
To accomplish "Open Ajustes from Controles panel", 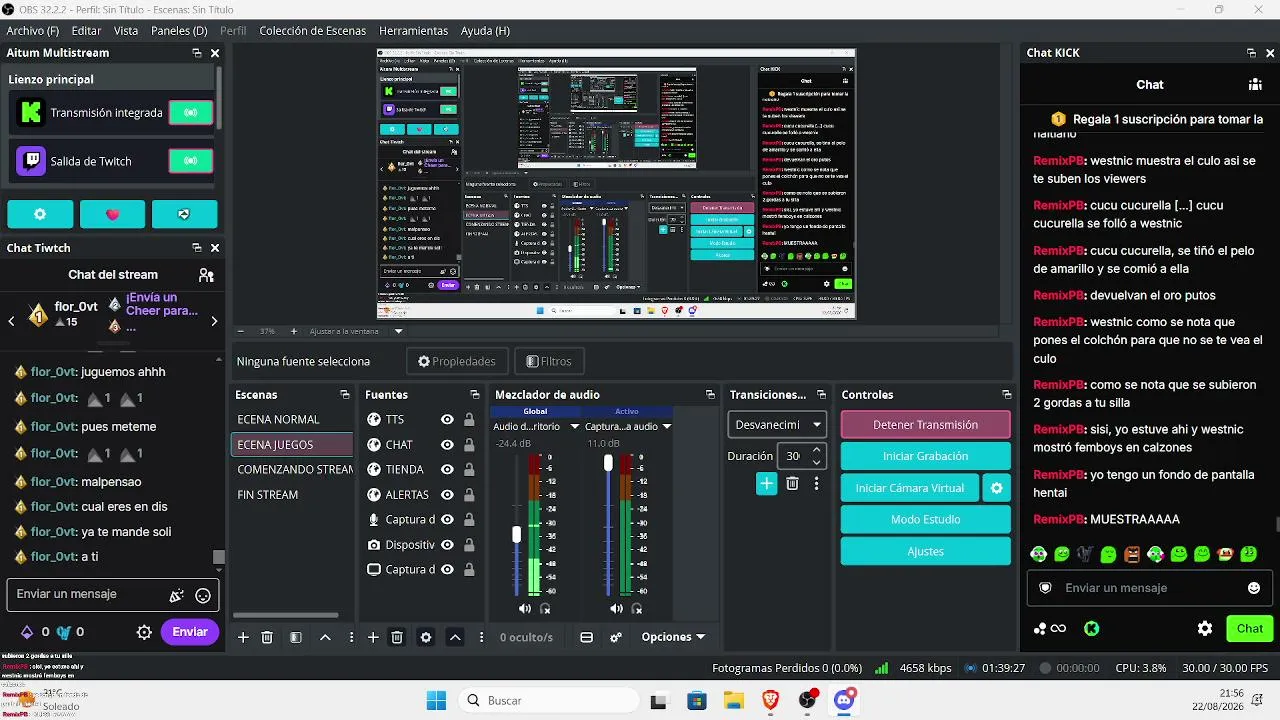I will tap(926, 552).
